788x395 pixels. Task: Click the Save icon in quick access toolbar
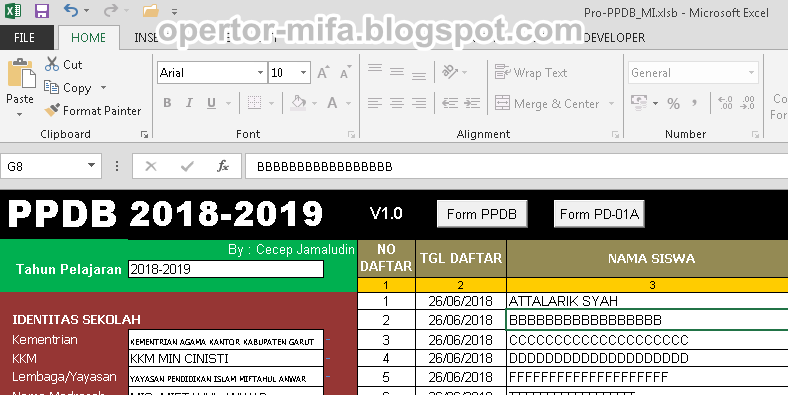click(x=42, y=11)
